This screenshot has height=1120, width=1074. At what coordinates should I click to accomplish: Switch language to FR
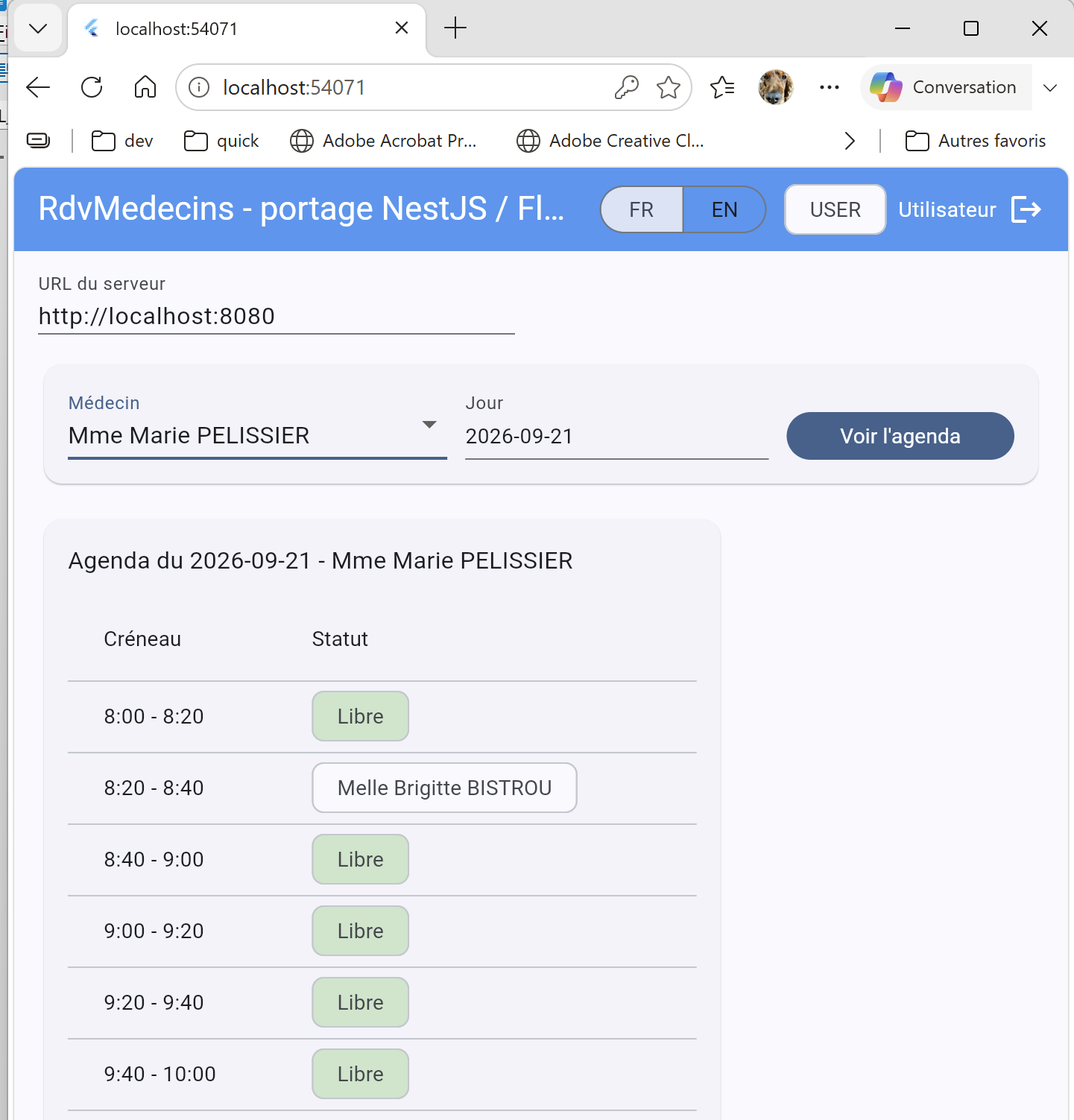[642, 209]
